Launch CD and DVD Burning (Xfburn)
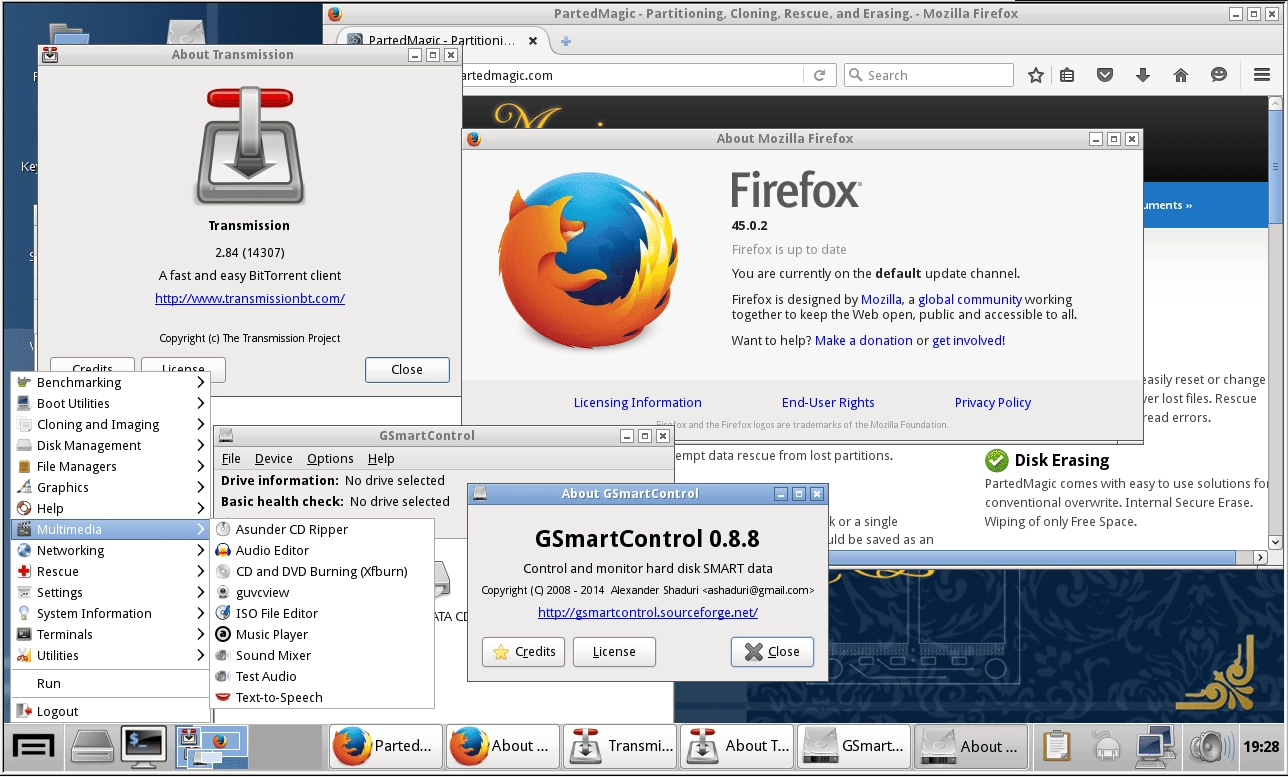The image size is (1288, 777). (323, 571)
